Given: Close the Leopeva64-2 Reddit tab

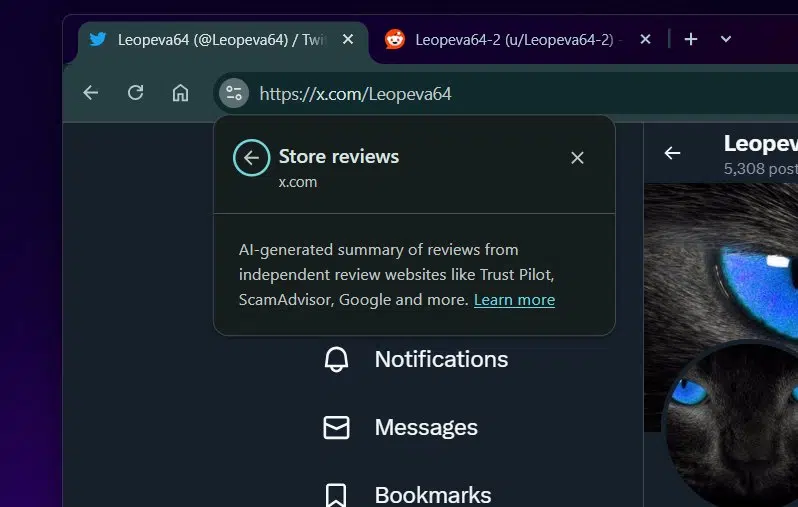Looking at the screenshot, I should pyautogui.click(x=645, y=39).
